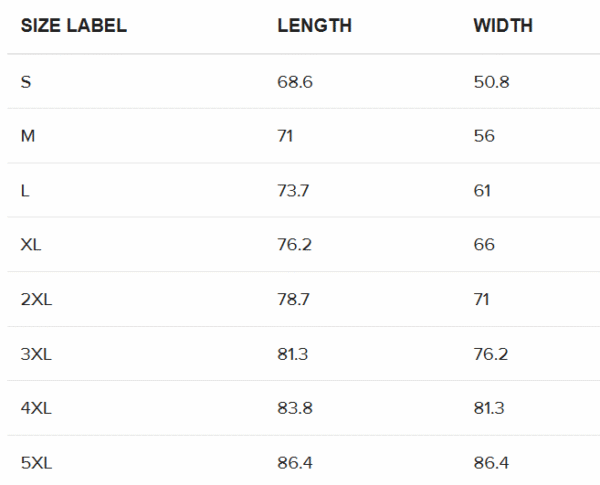Click the 81.3 width value for 4XL
The image size is (600, 485).
(x=489, y=408)
